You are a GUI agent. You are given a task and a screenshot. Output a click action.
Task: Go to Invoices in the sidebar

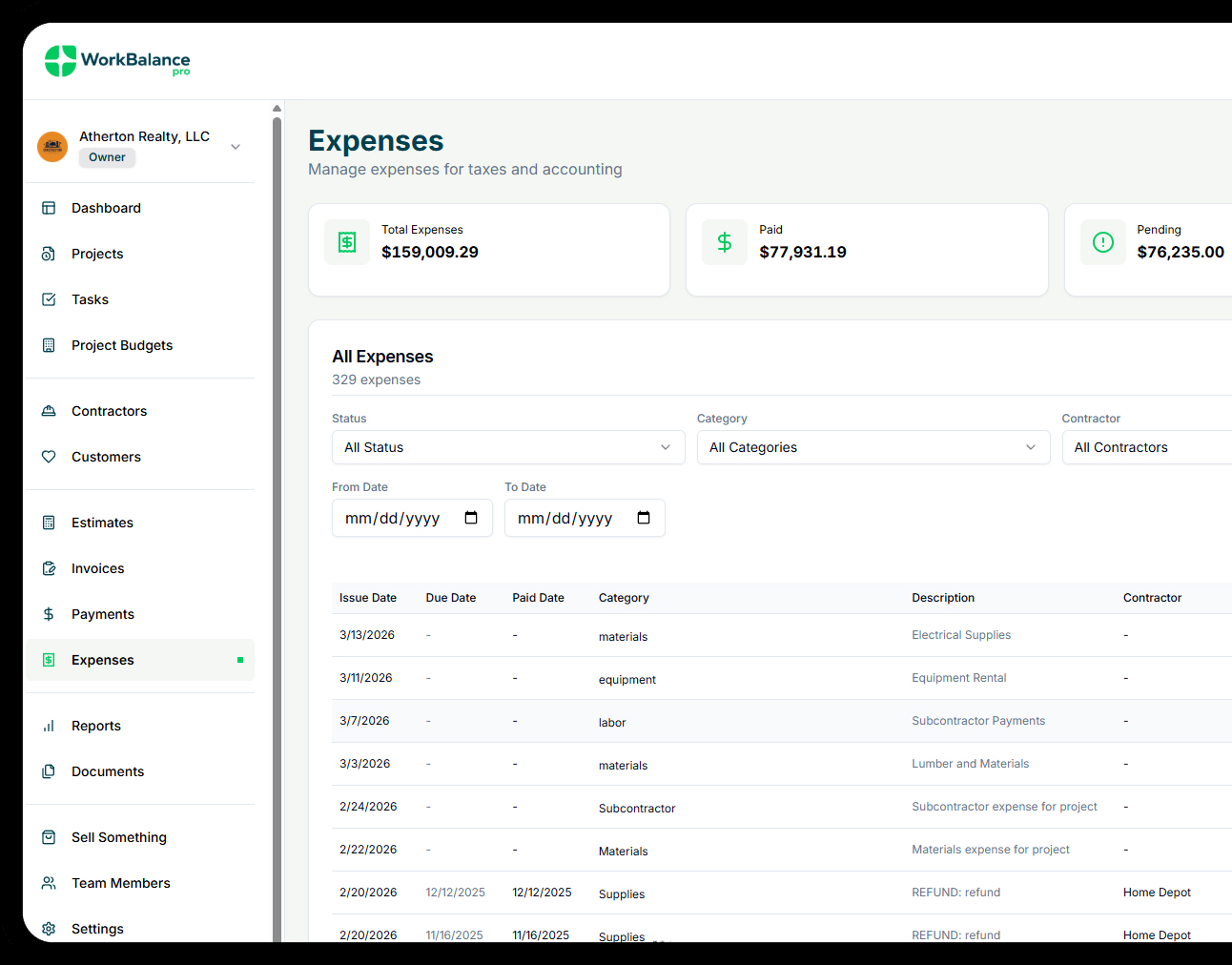97,568
